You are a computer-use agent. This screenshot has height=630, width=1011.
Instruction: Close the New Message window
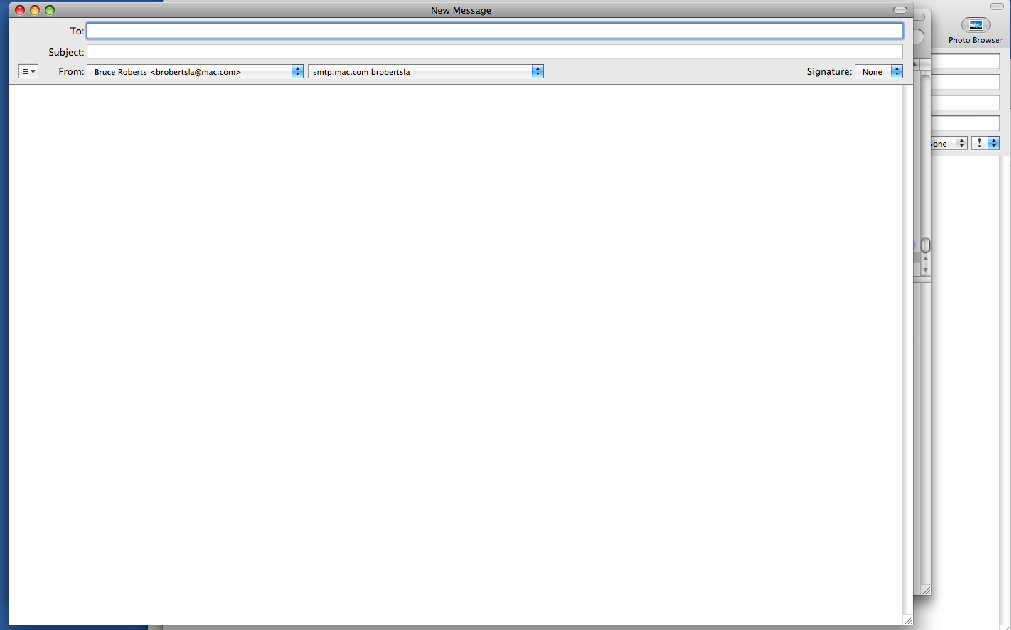[19, 10]
